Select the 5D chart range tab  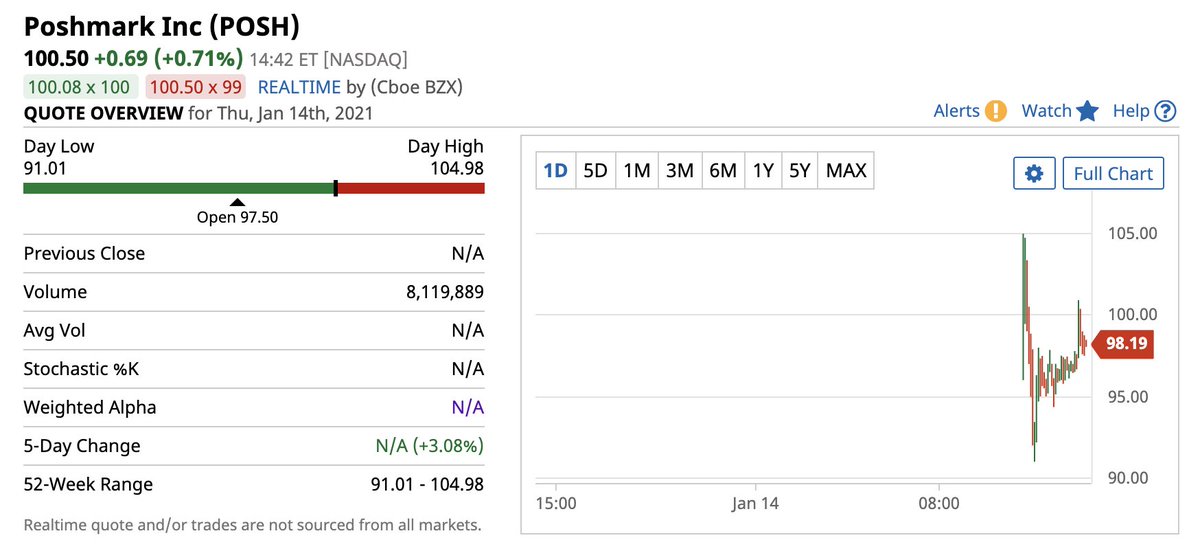click(x=595, y=170)
